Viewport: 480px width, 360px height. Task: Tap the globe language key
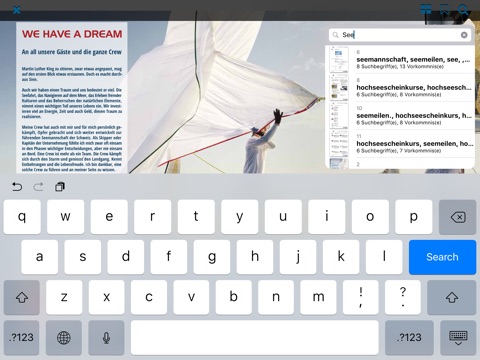click(64, 338)
